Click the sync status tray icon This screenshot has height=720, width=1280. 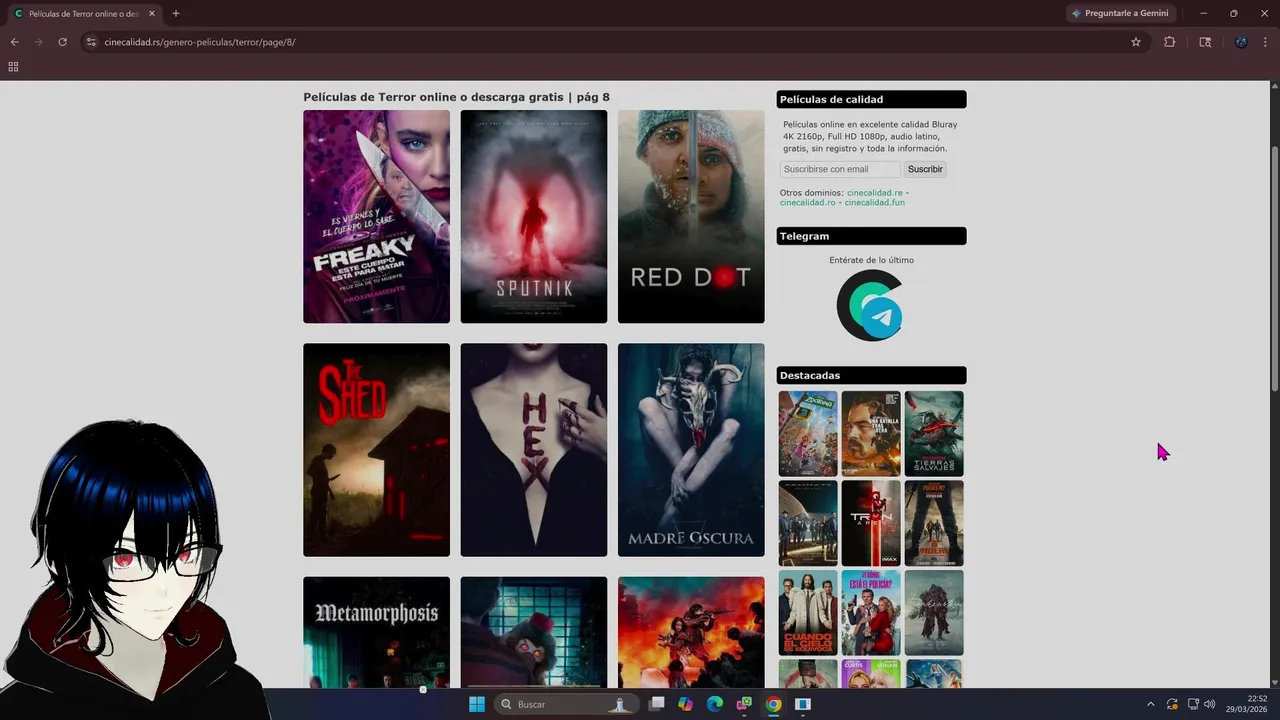(x=1172, y=704)
